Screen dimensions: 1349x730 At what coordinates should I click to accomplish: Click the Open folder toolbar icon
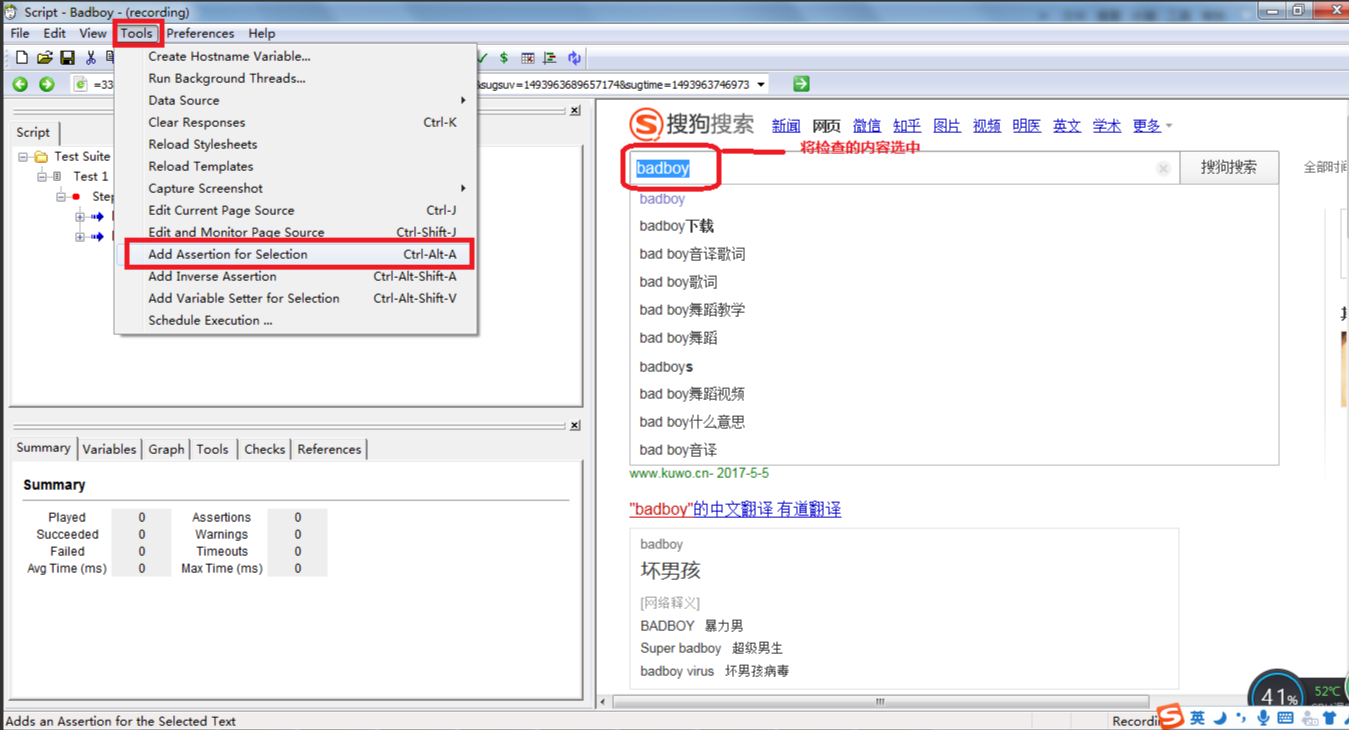(45, 58)
